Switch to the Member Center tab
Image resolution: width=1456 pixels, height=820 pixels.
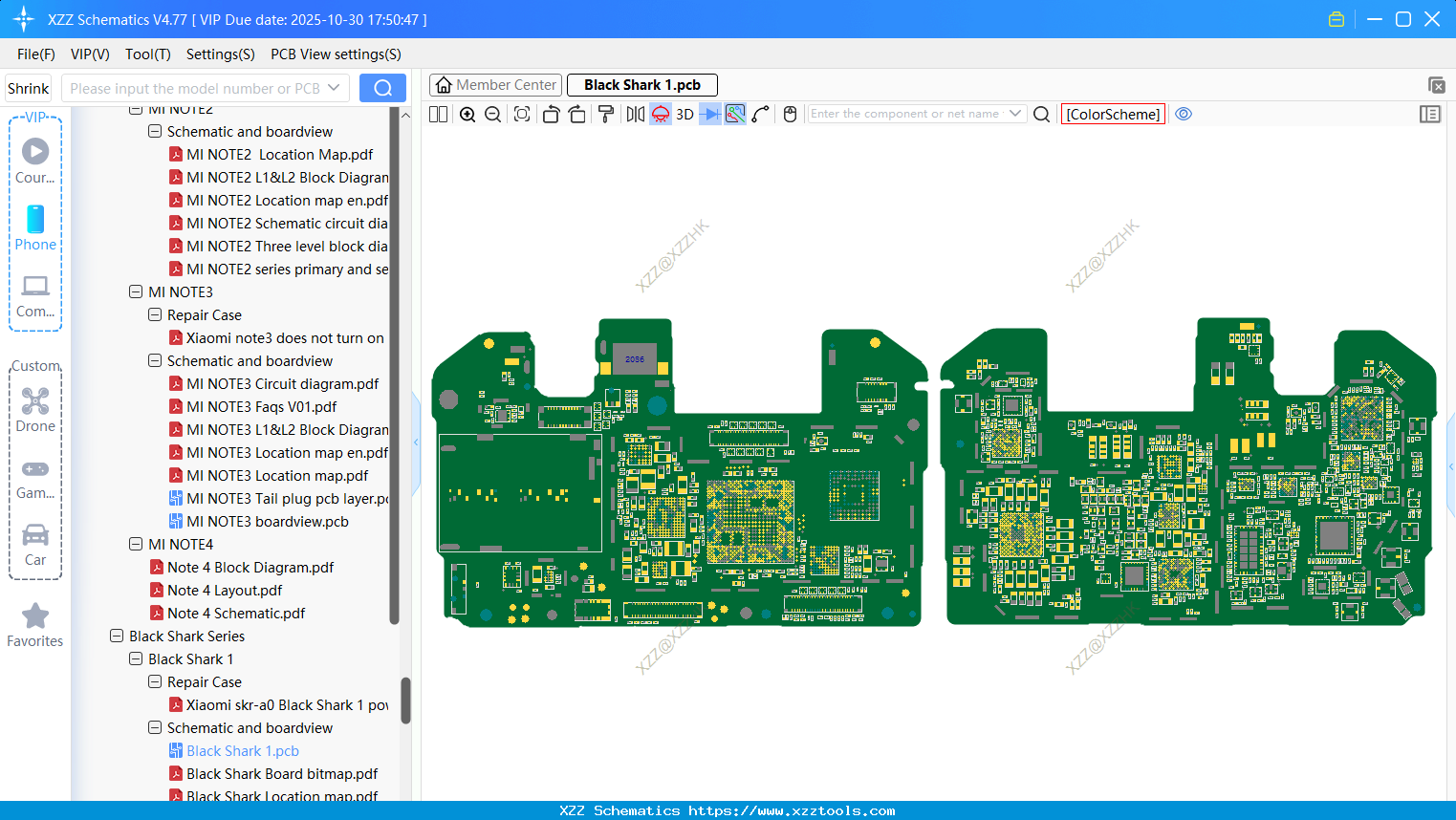point(496,85)
